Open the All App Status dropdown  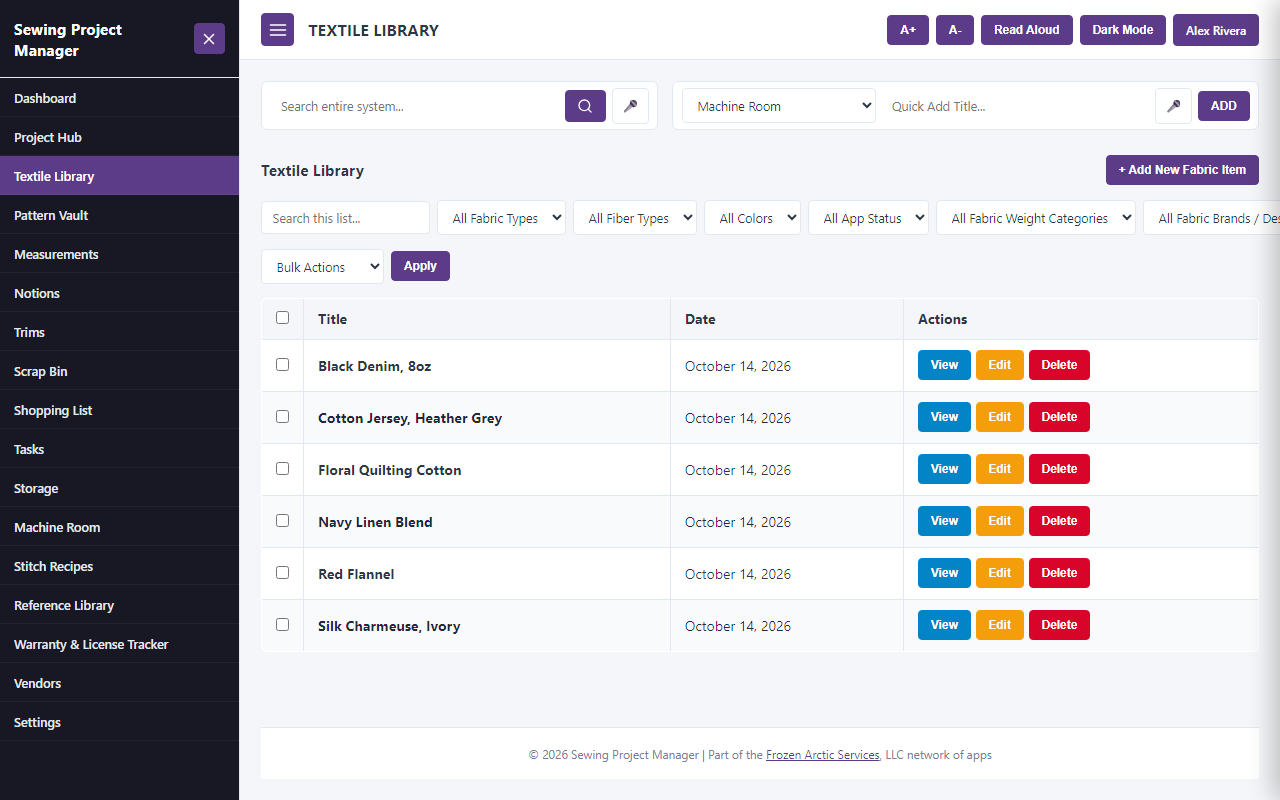[868, 218]
